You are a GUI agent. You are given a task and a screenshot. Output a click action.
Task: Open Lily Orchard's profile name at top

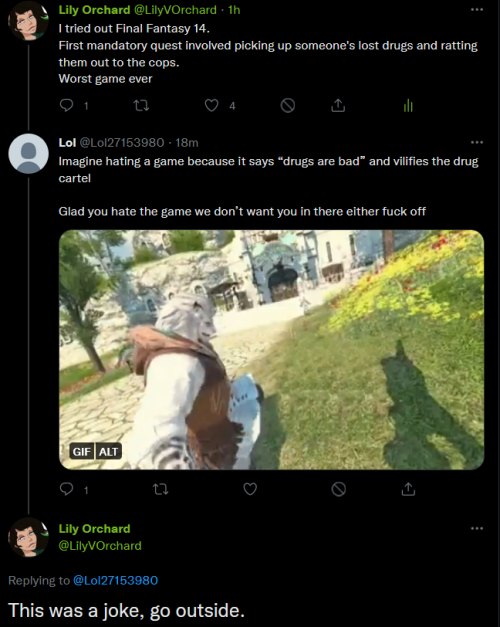(x=94, y=10)
